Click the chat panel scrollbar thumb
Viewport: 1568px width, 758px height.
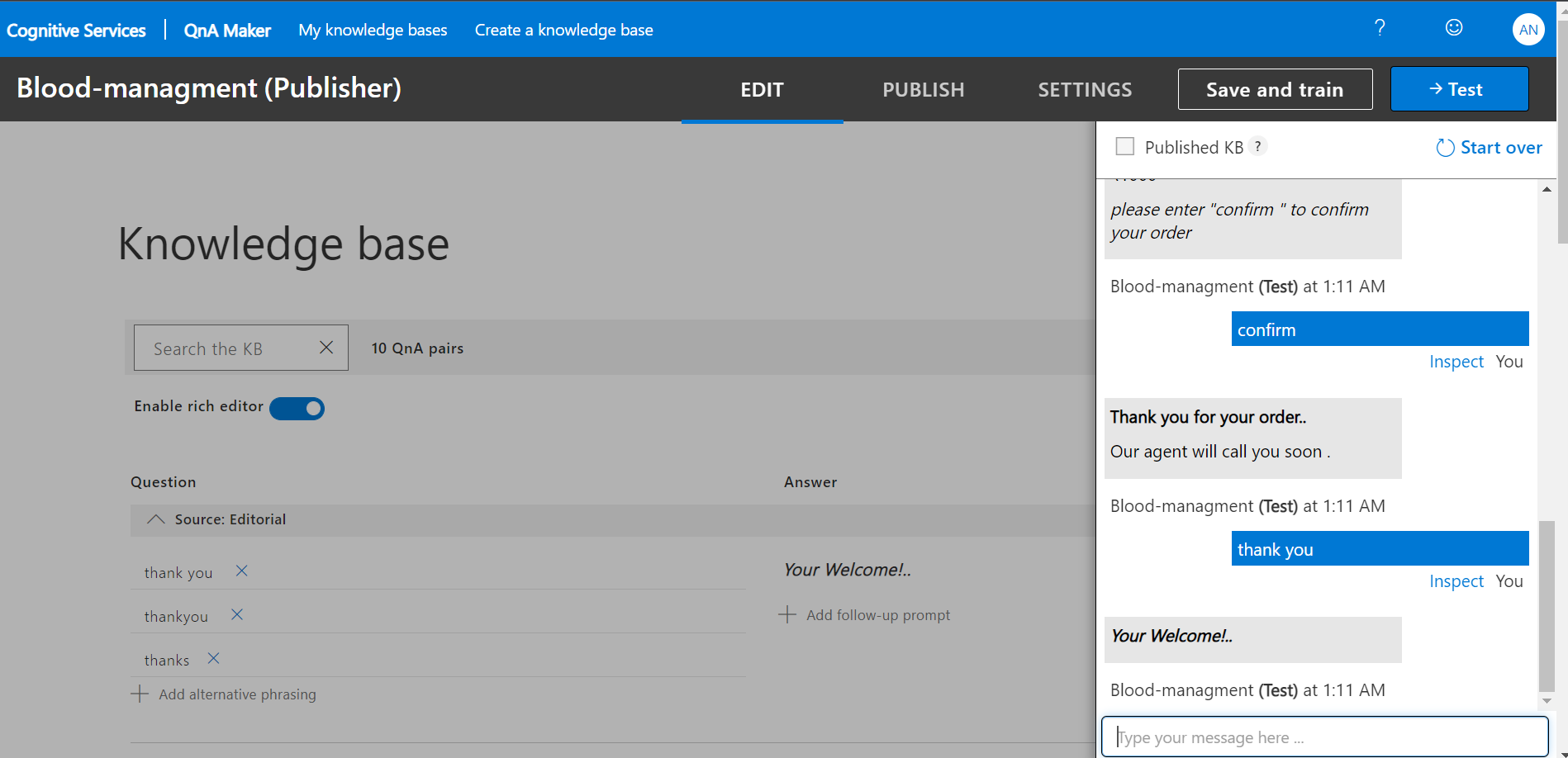point(1547,606)
